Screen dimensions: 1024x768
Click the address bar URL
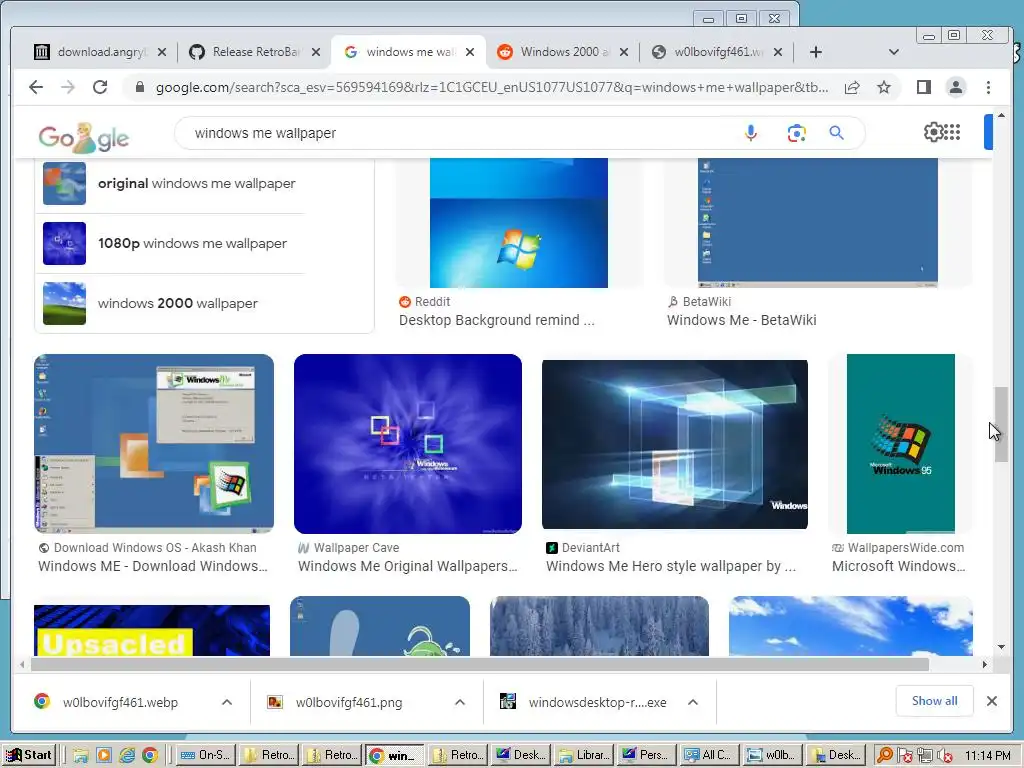[492, 88]
